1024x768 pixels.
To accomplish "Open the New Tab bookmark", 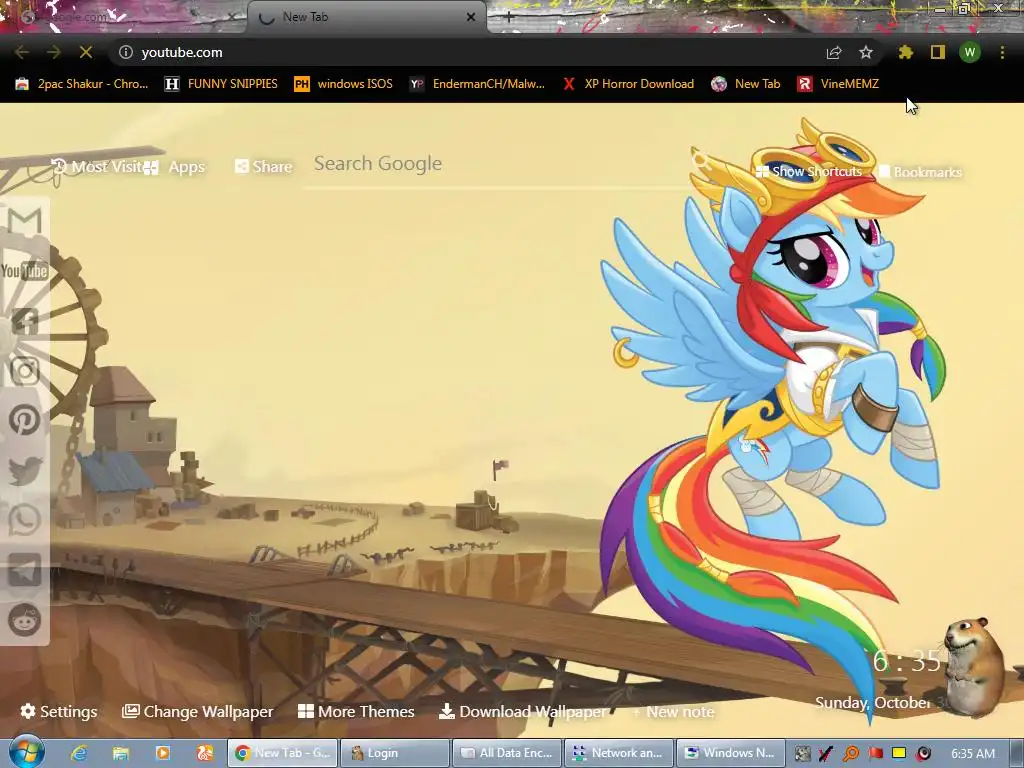I will click(x=746, y=84).
